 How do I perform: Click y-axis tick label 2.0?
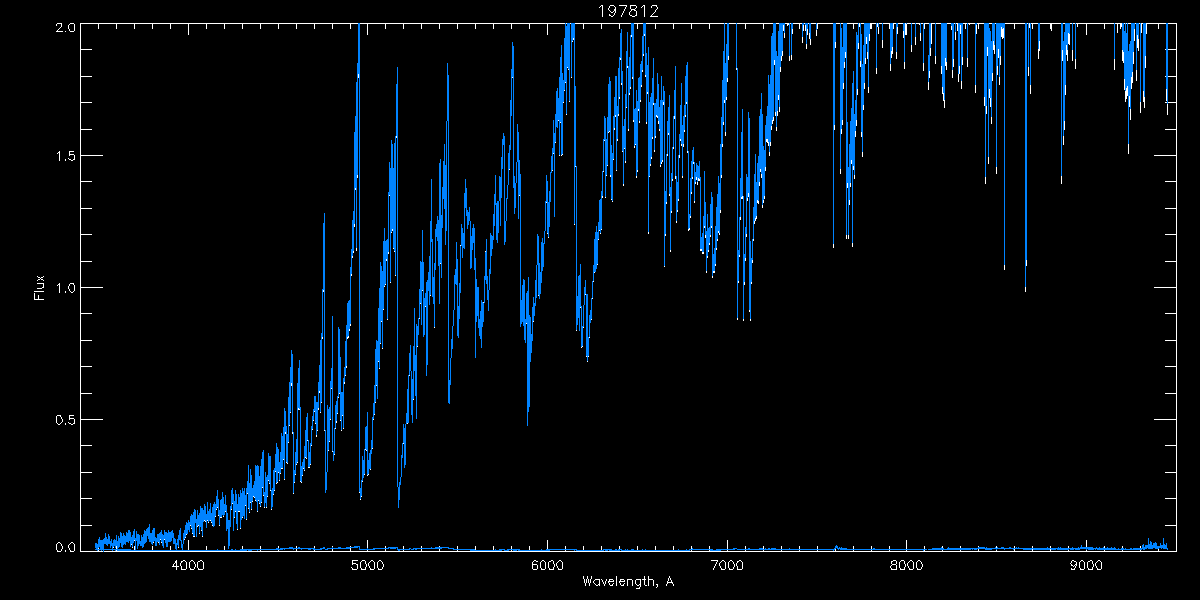coord(65,28)
